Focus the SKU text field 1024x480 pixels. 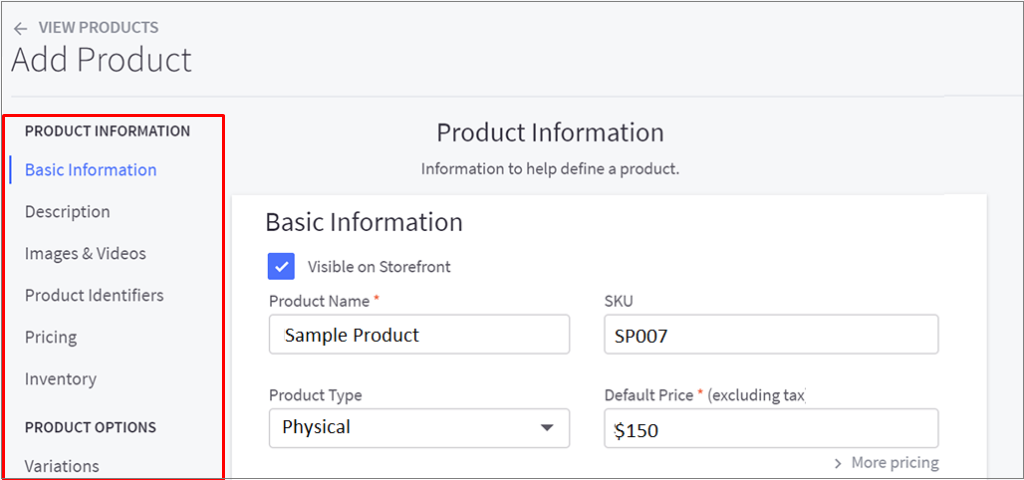tap(770, 335)
